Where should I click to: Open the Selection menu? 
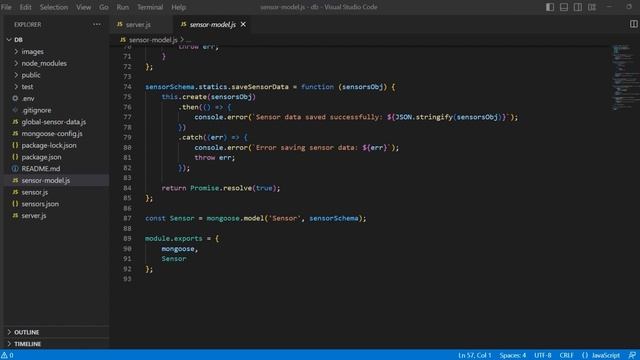[x=54, y=7]
